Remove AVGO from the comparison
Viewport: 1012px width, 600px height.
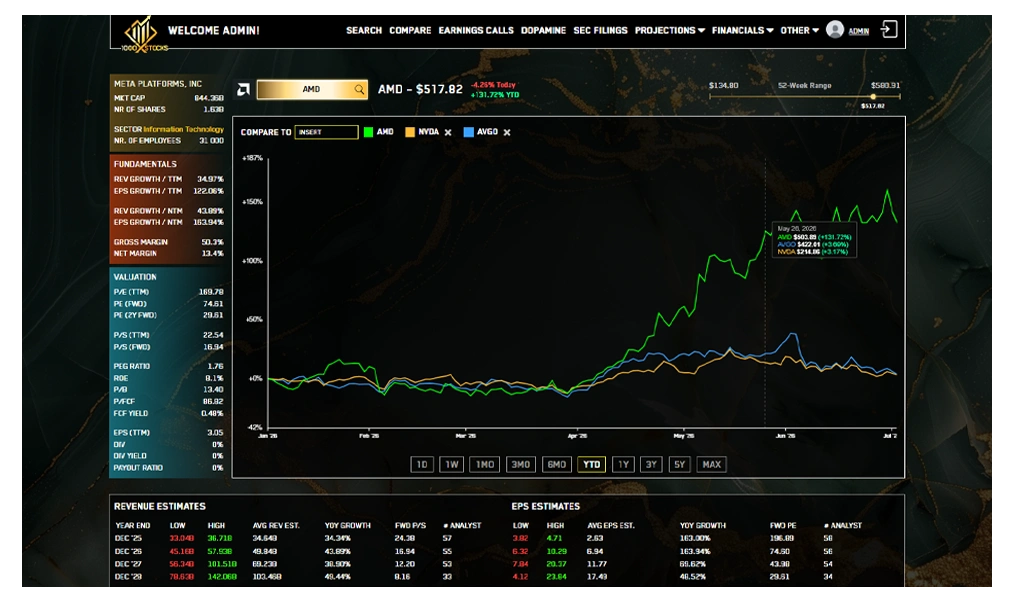[x=507, y=132]
